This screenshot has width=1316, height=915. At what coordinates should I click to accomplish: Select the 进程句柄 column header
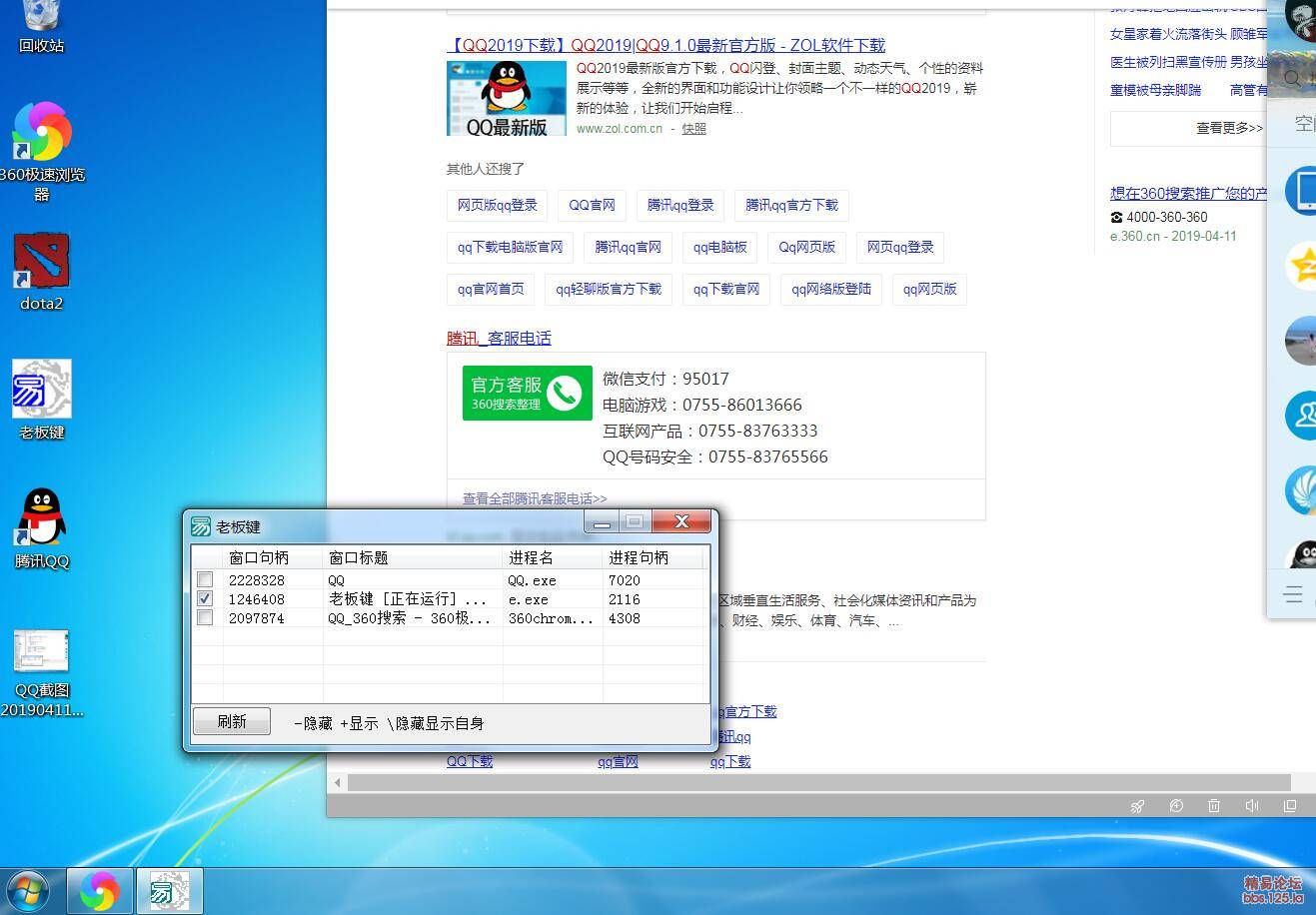653,557
